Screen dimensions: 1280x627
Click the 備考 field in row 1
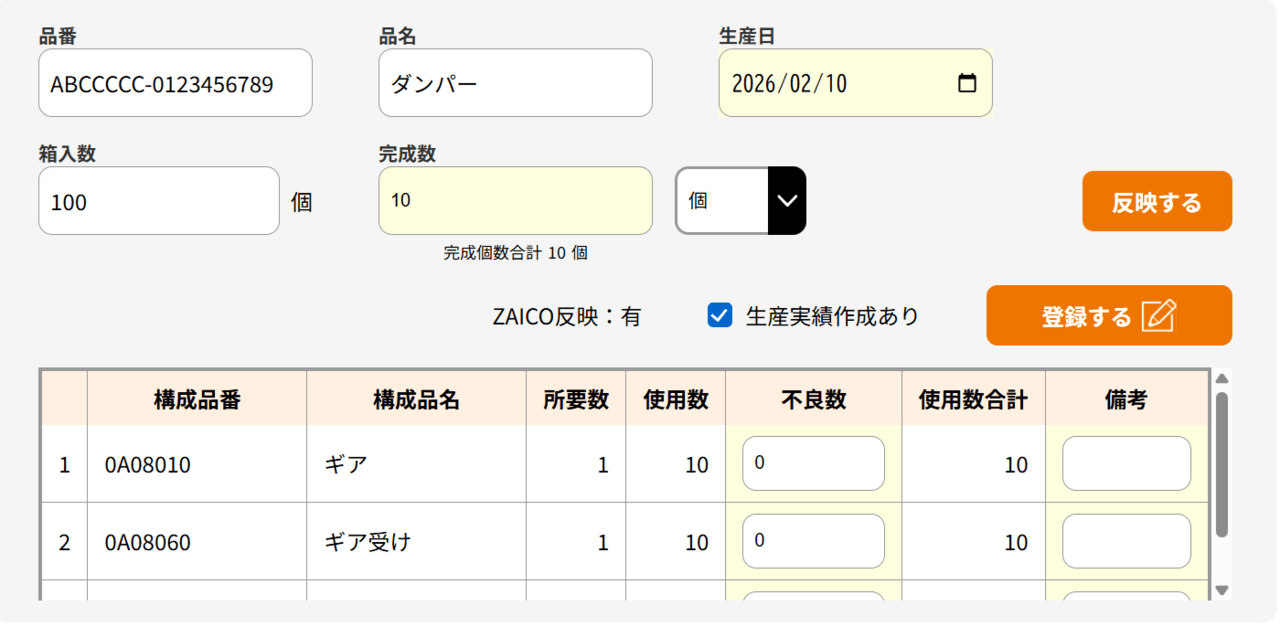click(x=1126, y=464)
